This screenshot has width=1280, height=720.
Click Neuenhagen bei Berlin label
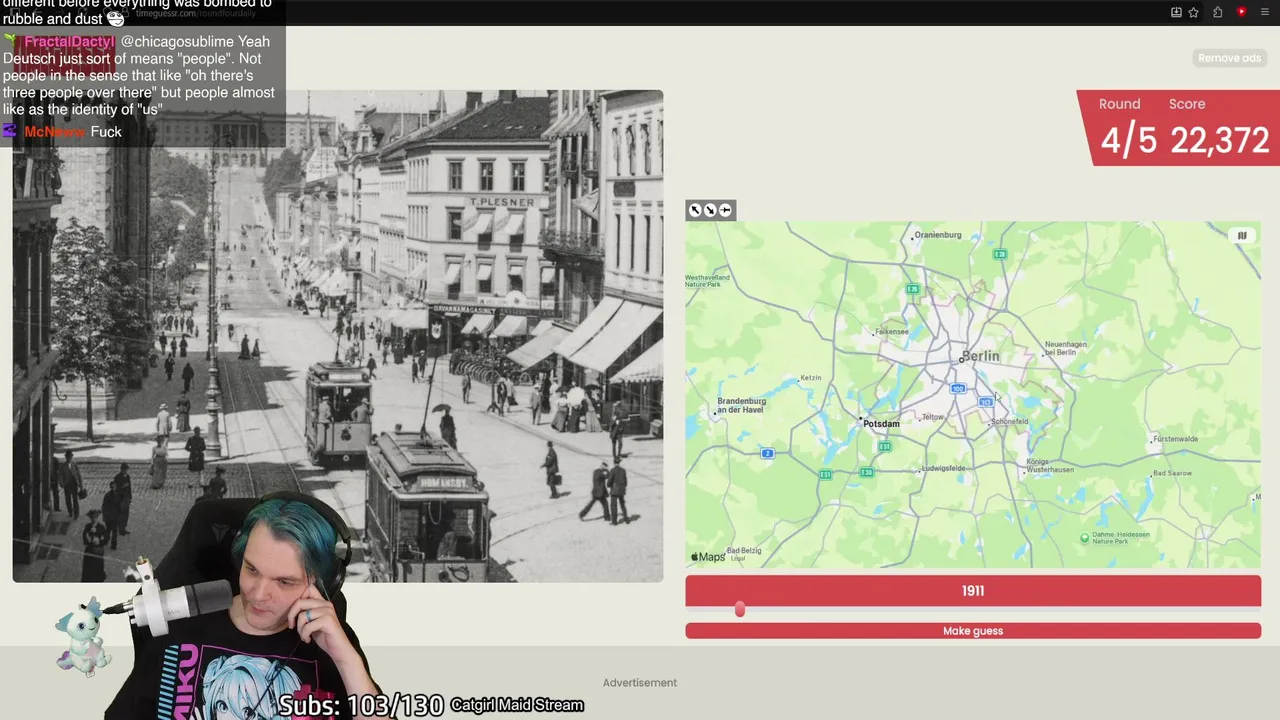click(x=1066, y=348)
